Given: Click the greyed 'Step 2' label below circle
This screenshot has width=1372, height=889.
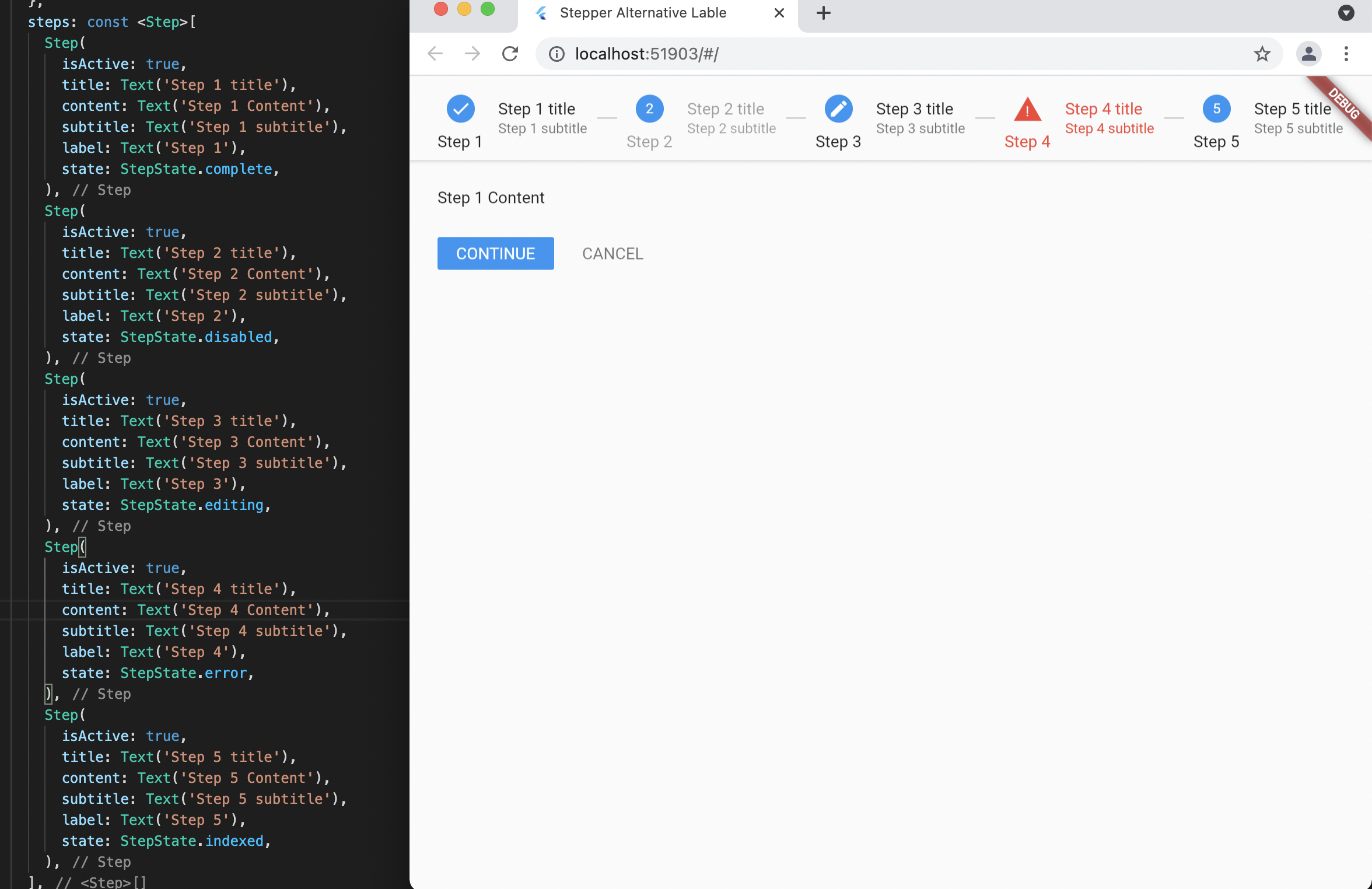Looking at the screenshot, I should pos(649,142).
